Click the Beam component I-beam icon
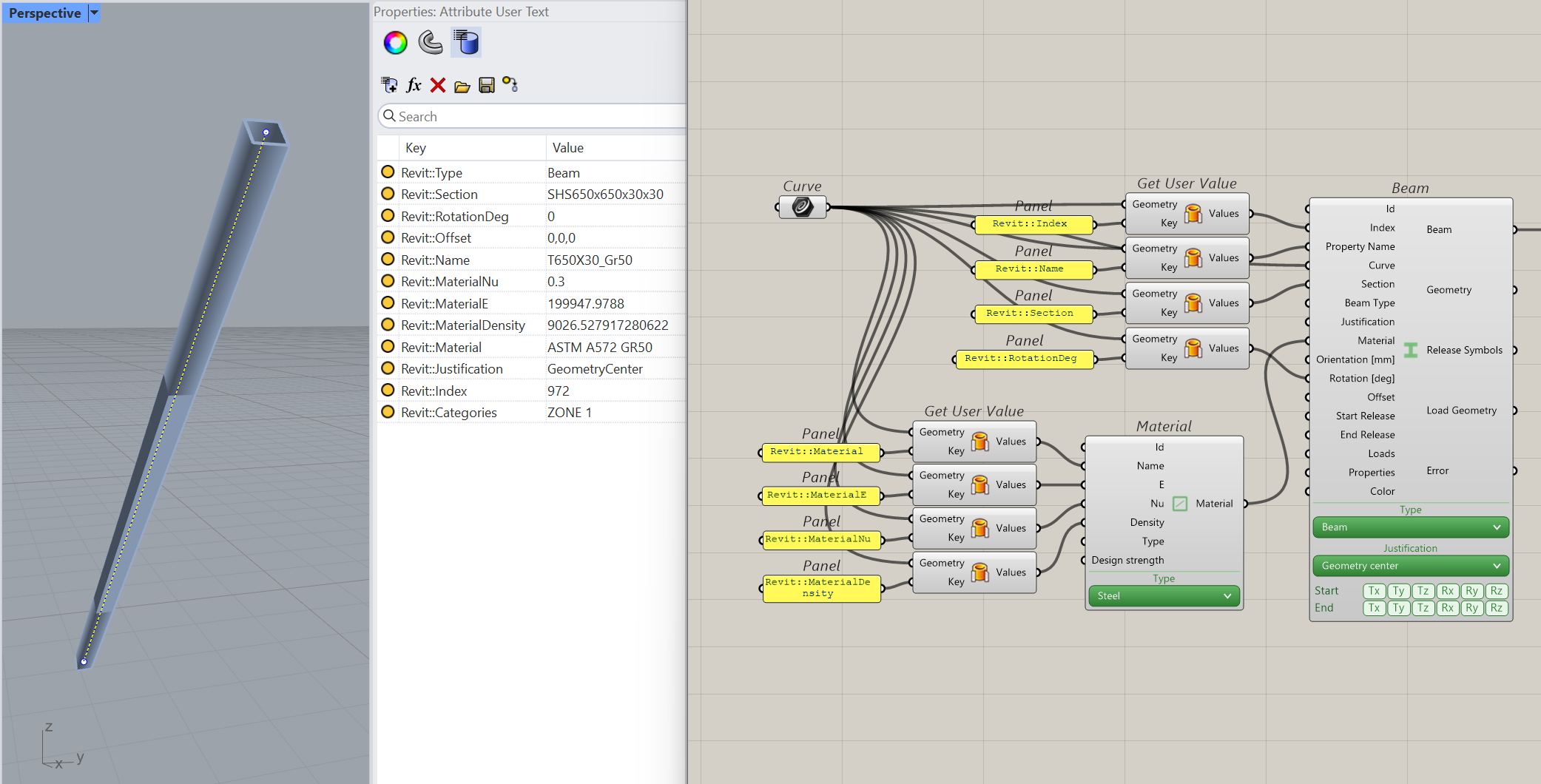Screen dimensions: 1541x784 pyautogui.click(x=1411, y=351)
